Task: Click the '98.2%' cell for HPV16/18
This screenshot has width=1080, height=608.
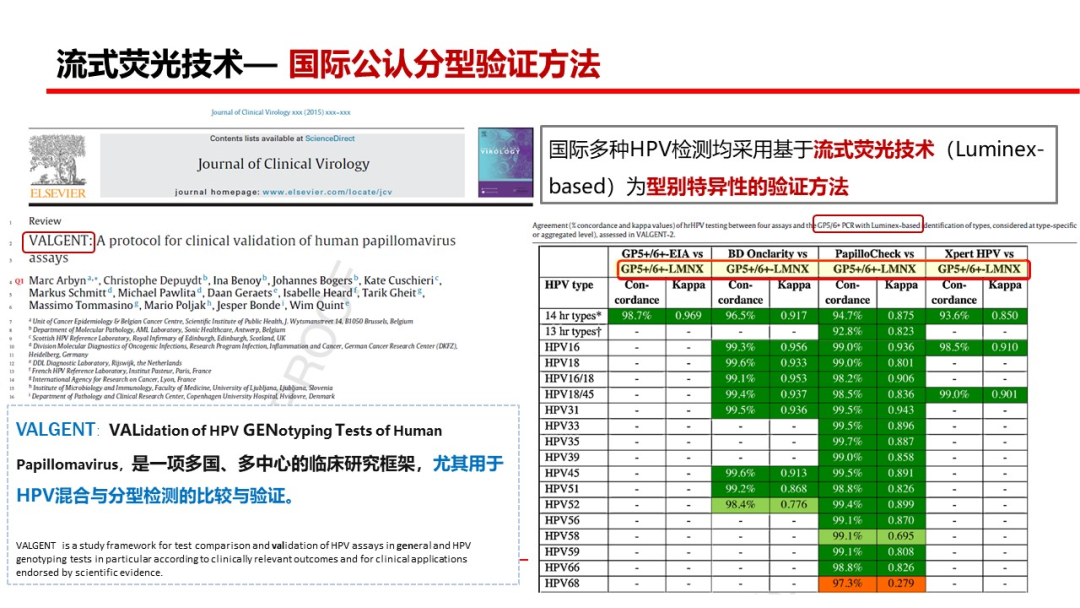Action: point(847,378)
